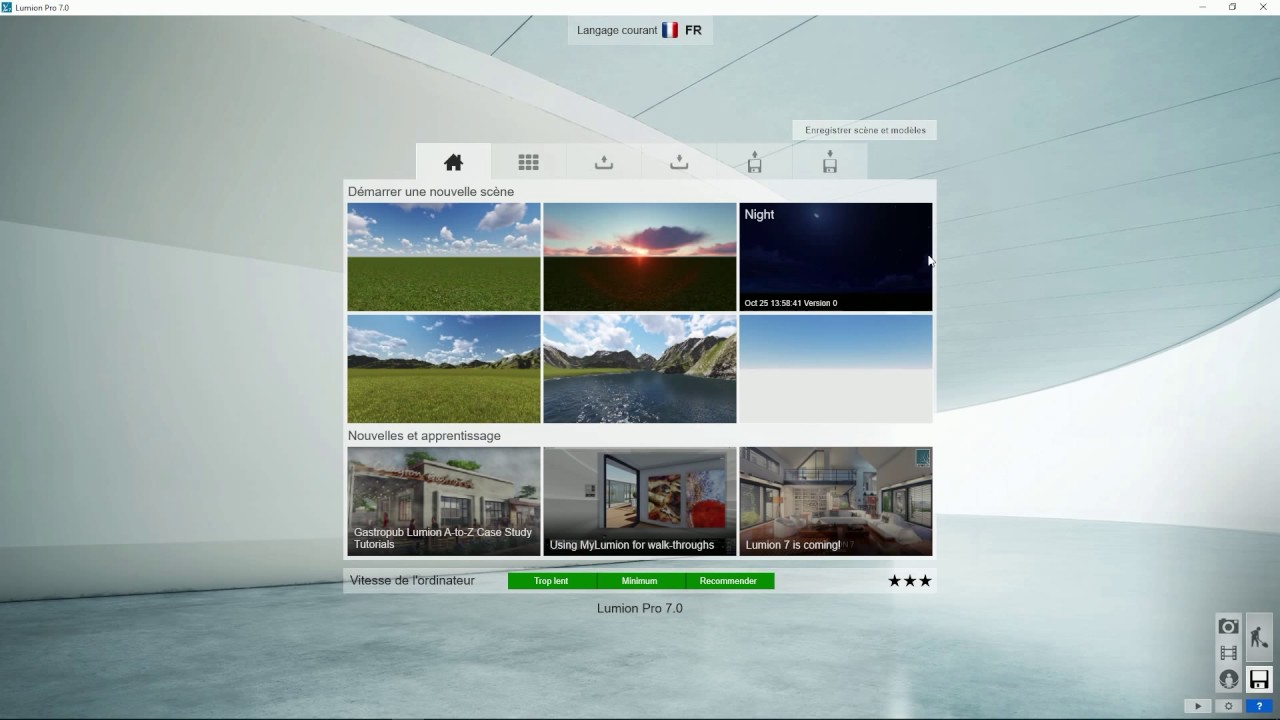Switch to the examples grid tab
Viewport: 1280px width, 720px height.
[x=528, y=162]
